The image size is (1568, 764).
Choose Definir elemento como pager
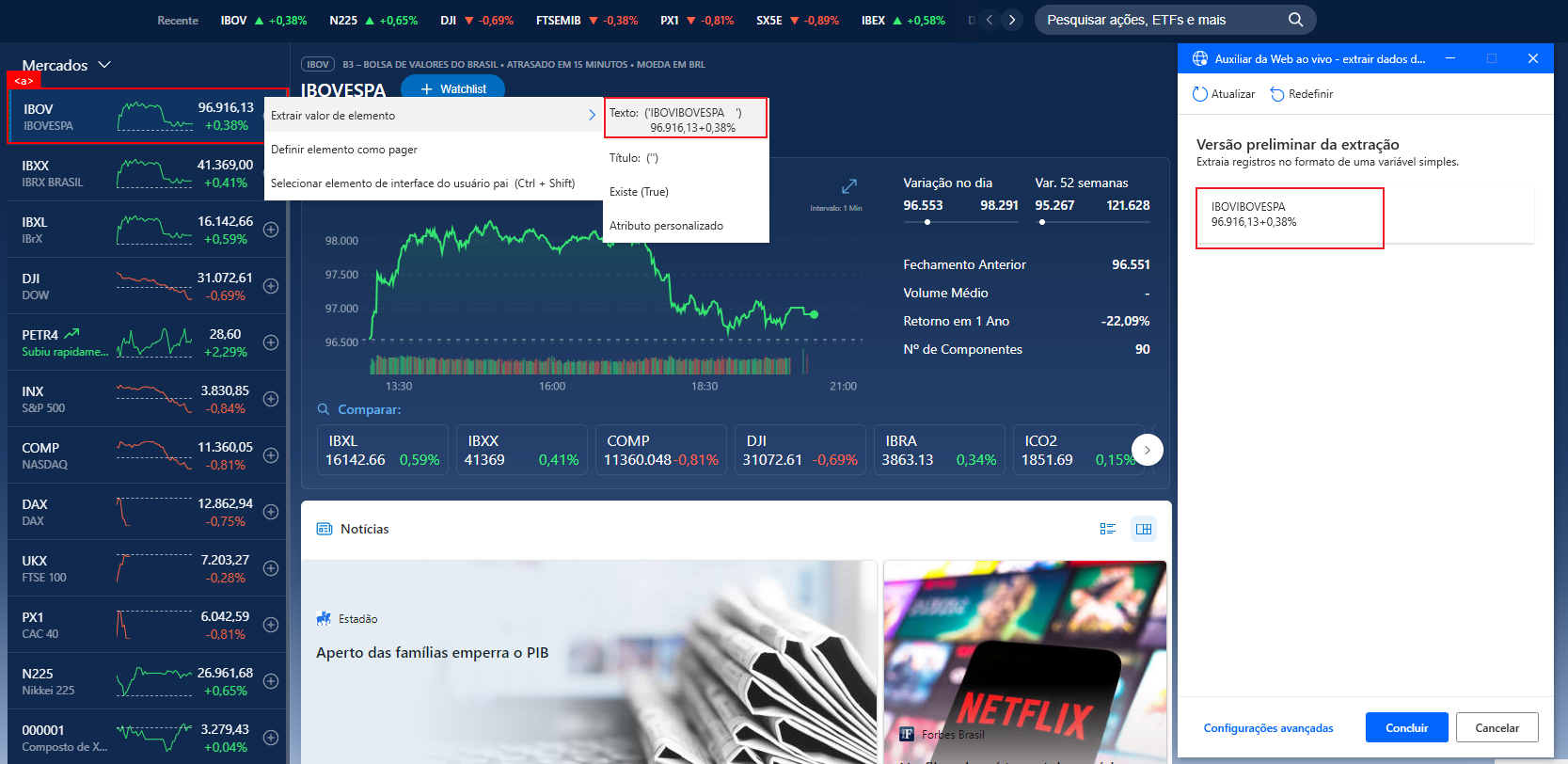click(433, 150)
